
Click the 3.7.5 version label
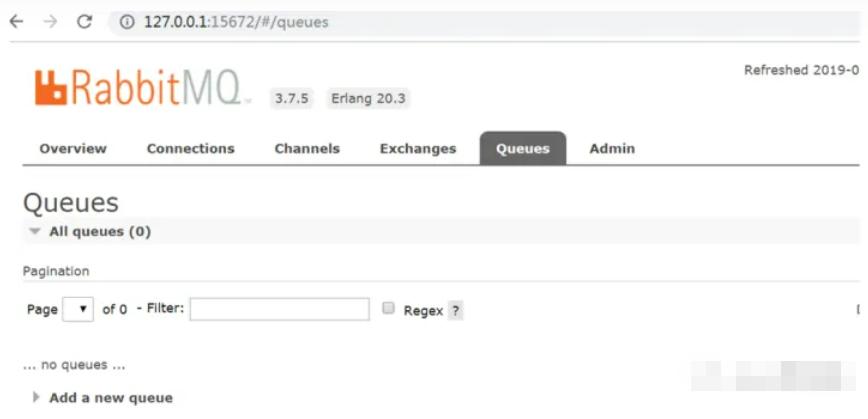[291, 99]
